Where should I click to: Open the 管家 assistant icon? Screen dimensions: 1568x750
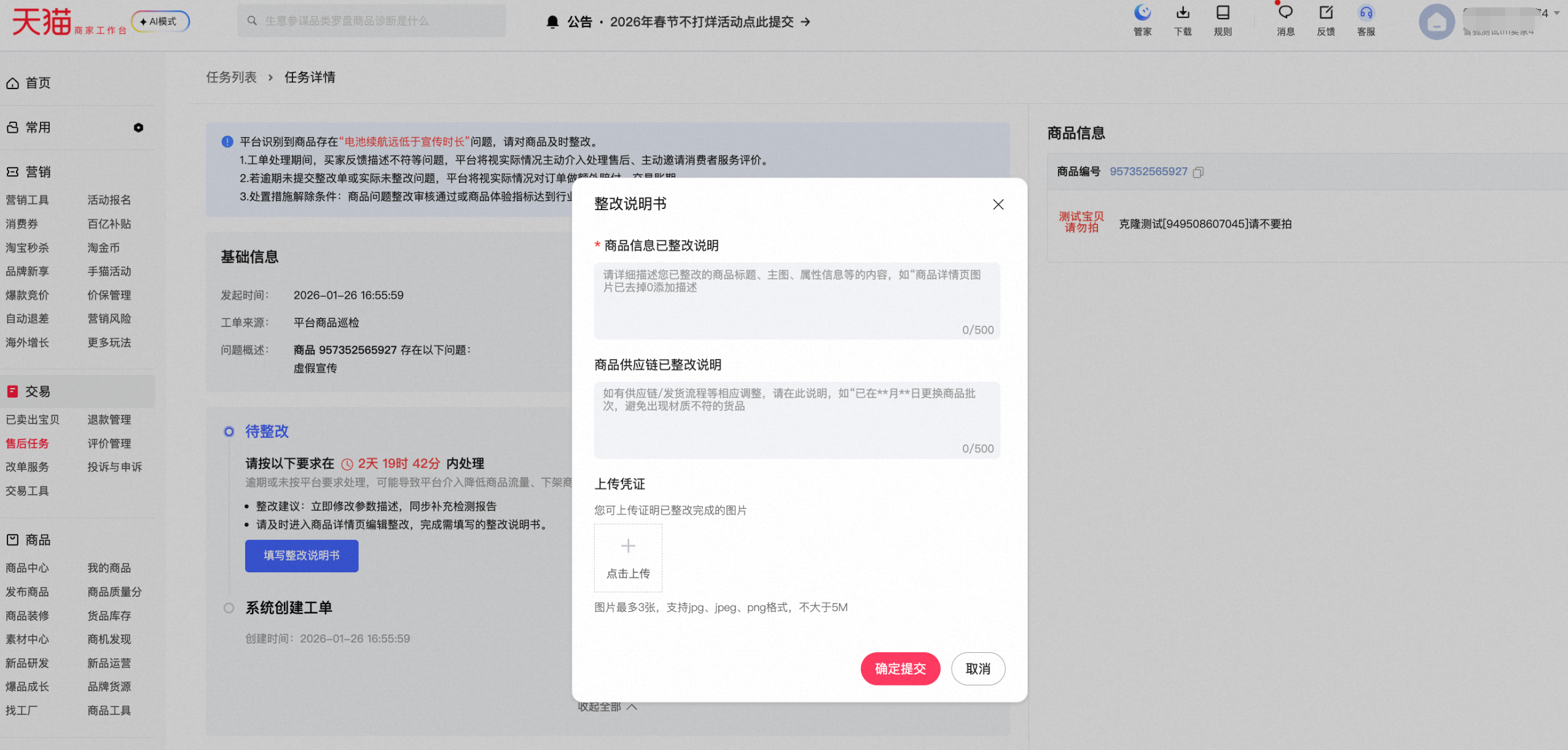click(x=1142, y=13)
